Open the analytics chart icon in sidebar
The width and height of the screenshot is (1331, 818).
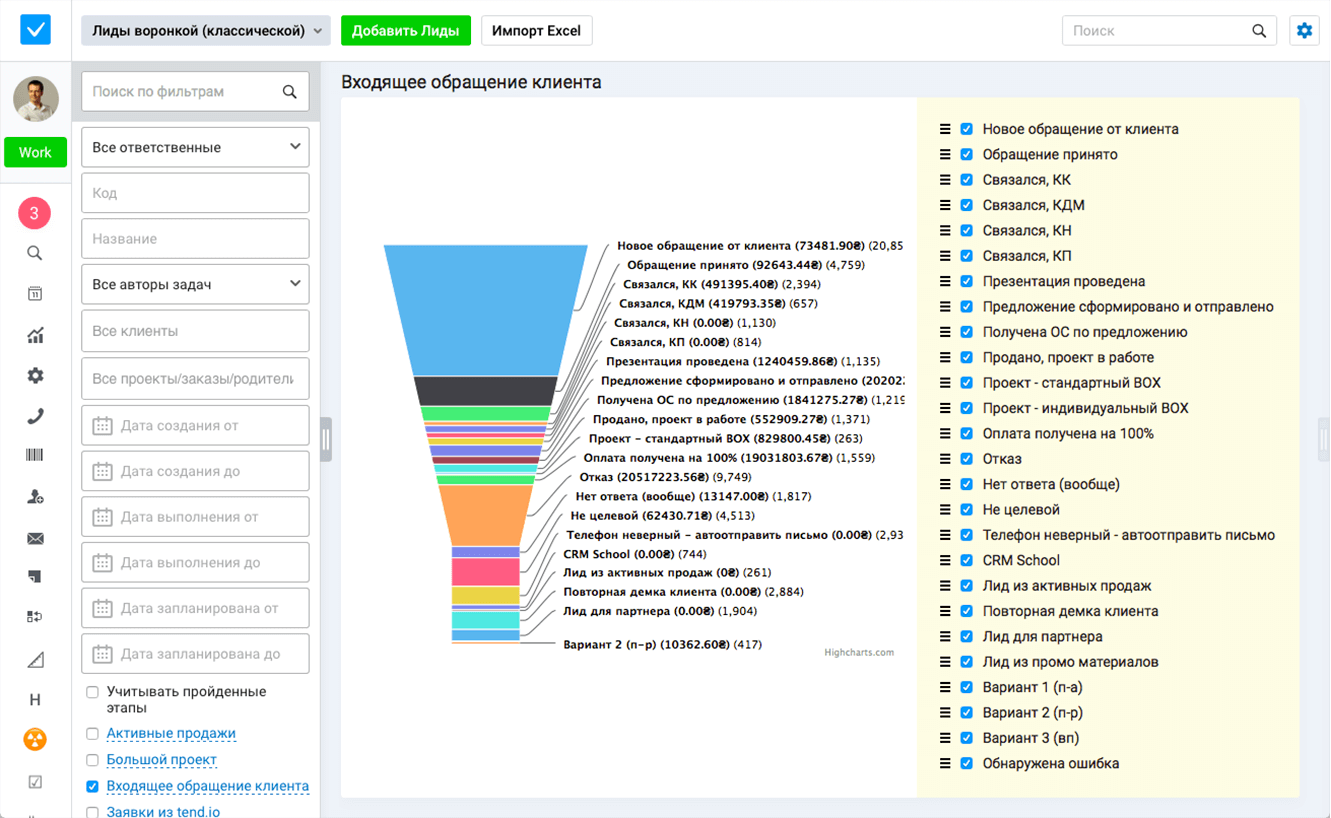[x=35, y=336]
